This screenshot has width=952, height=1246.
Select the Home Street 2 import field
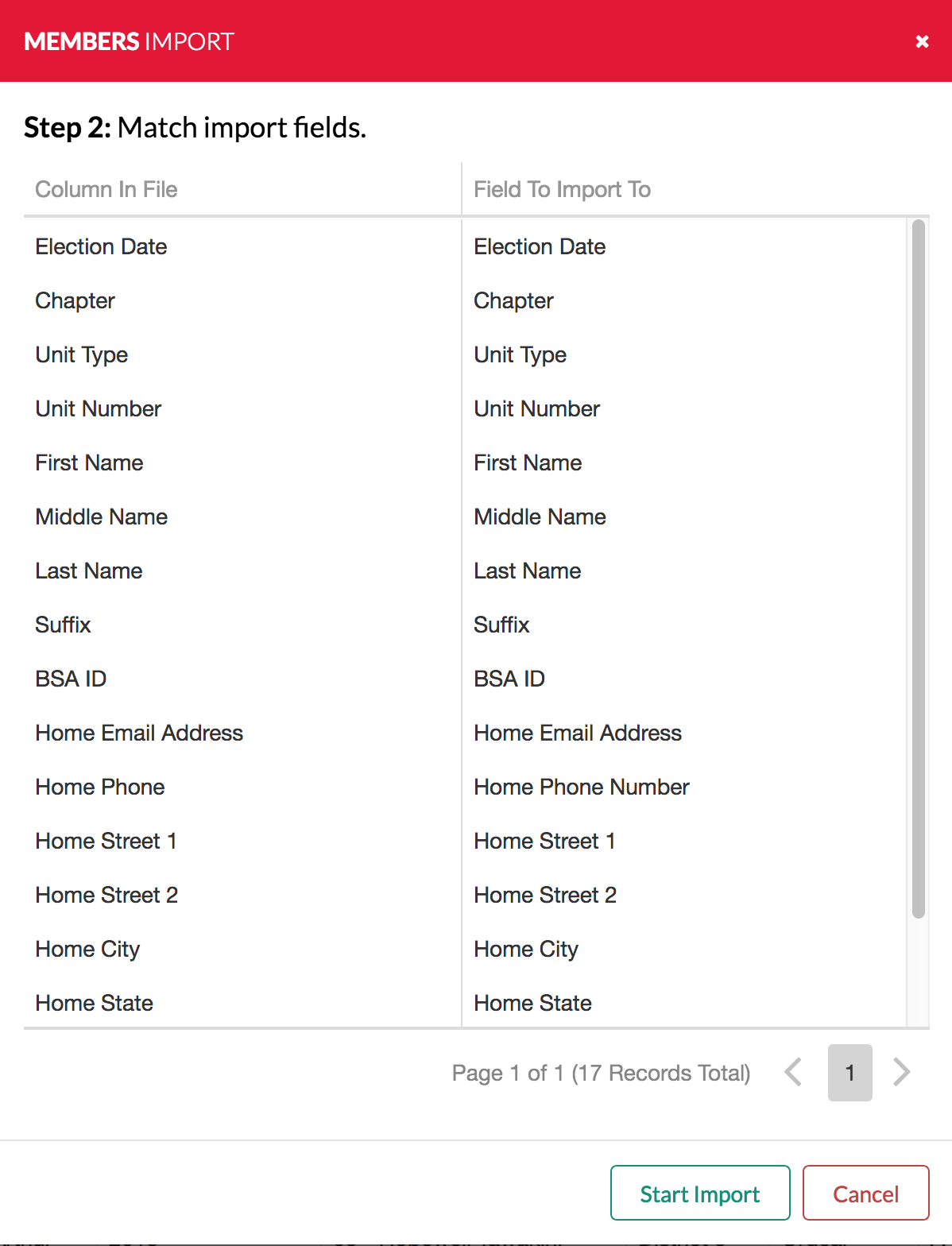545,896
